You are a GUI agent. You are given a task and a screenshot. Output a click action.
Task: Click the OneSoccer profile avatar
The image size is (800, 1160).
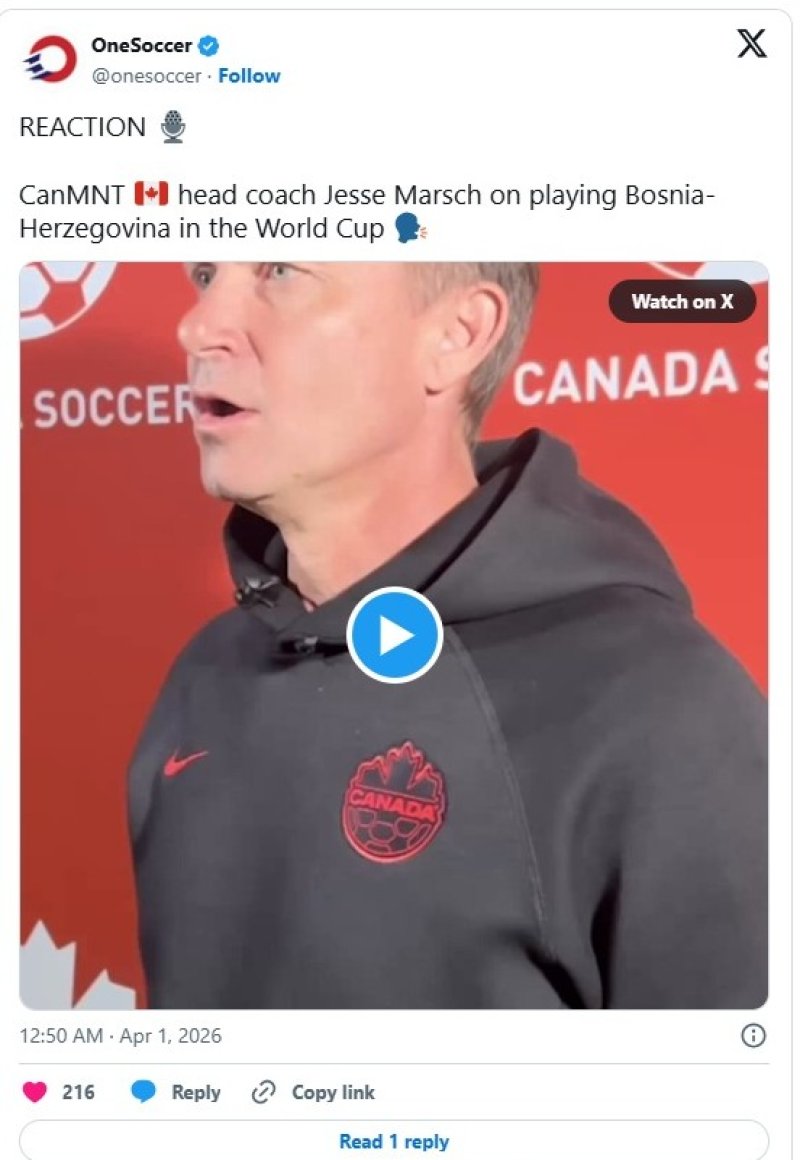(x=50, y=59)
